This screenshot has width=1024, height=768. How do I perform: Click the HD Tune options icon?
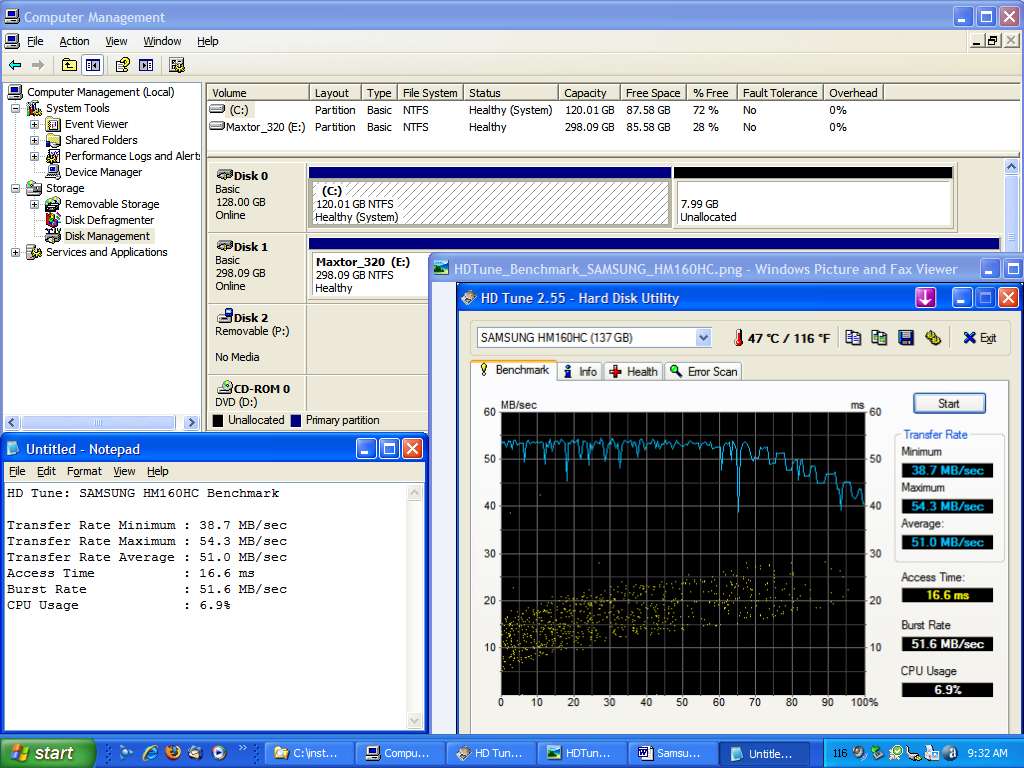click(x=933, y=337)
